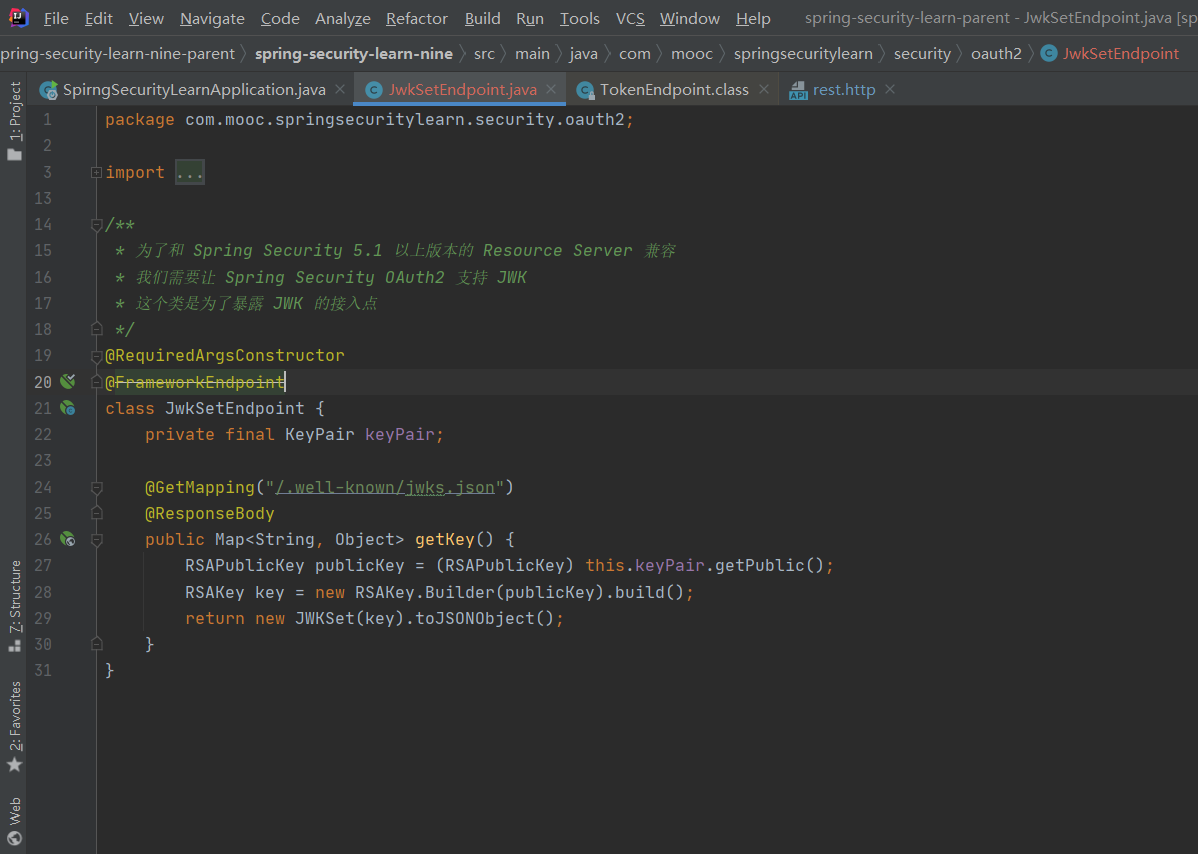Click the /.well-known/jwks.json URL link
1198x854 pixels.
(385, 487)
